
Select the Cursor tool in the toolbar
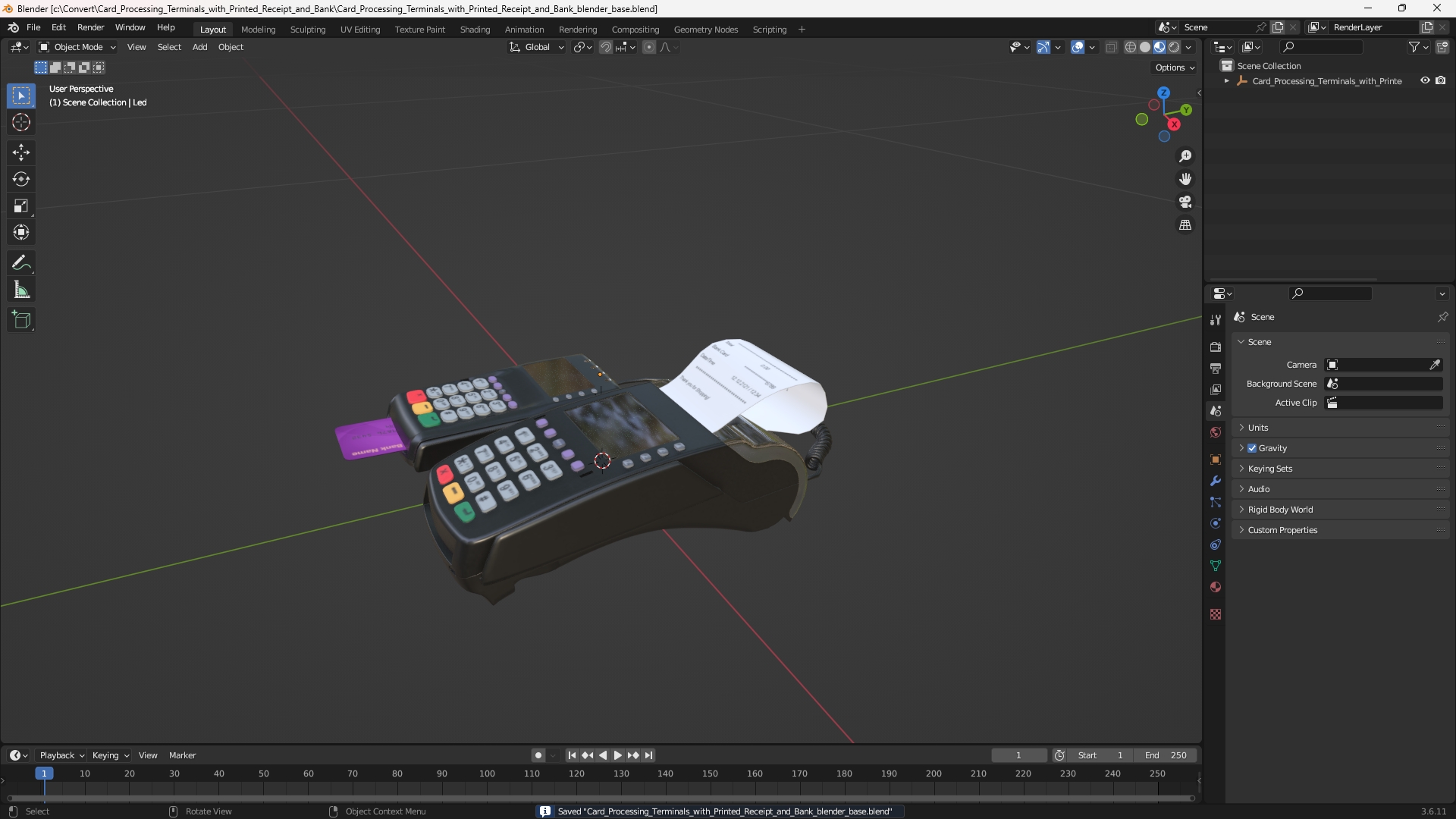[21, 122]
